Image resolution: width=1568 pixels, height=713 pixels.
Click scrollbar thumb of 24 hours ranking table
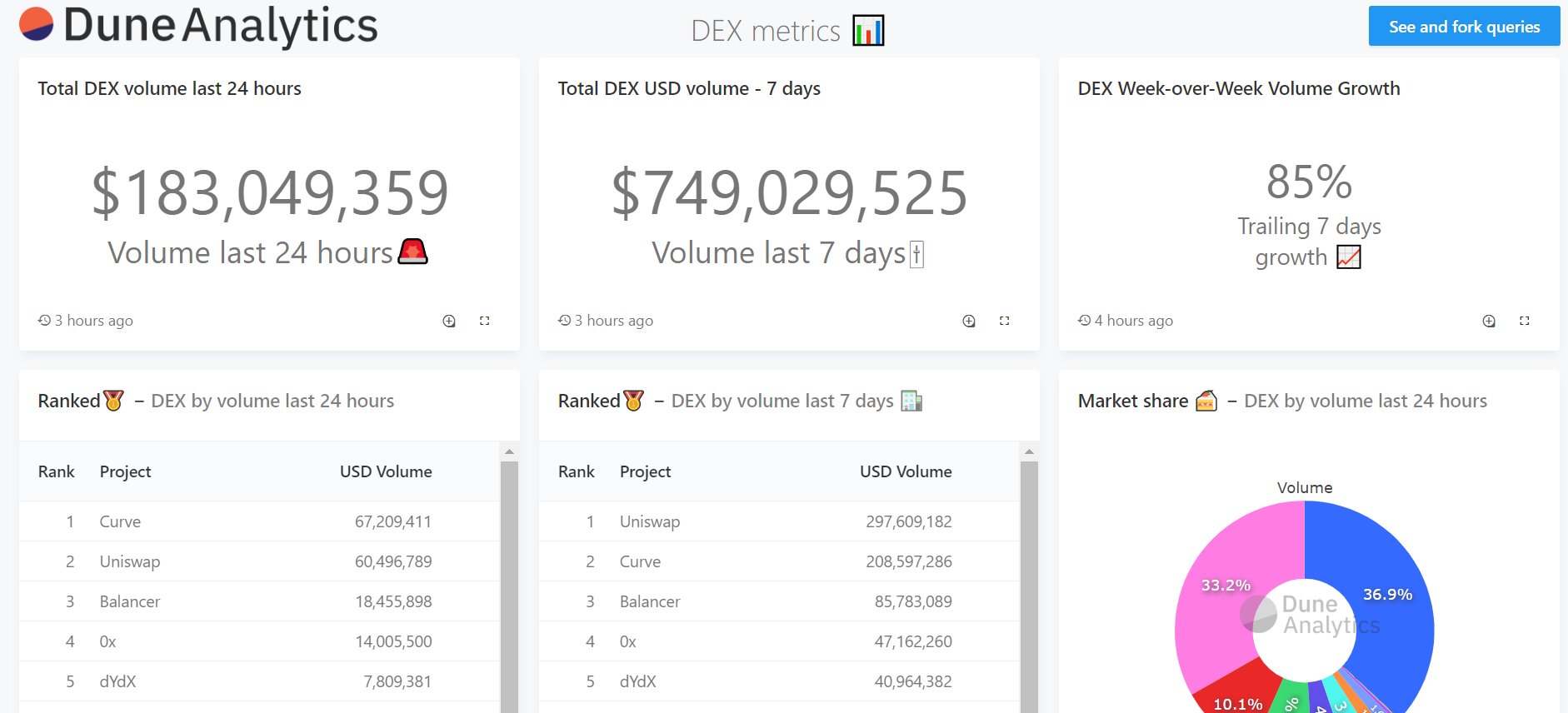click(x=509, y=586)
